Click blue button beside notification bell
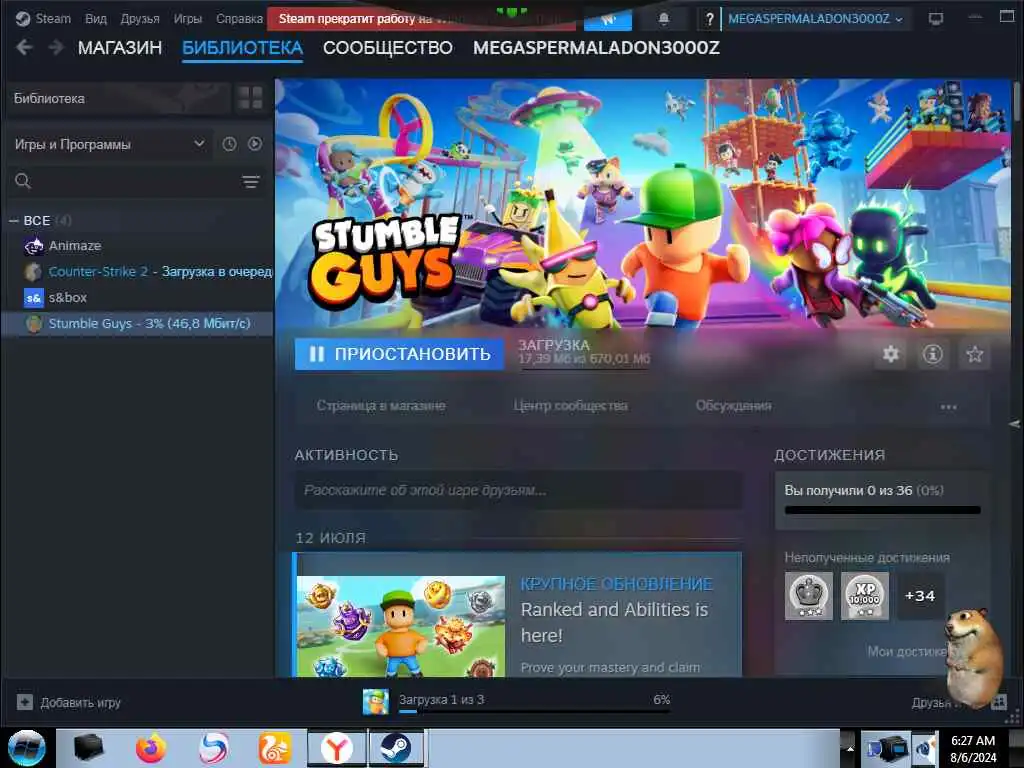Screen dimensions: 1024x768 (x=607, y=20)
